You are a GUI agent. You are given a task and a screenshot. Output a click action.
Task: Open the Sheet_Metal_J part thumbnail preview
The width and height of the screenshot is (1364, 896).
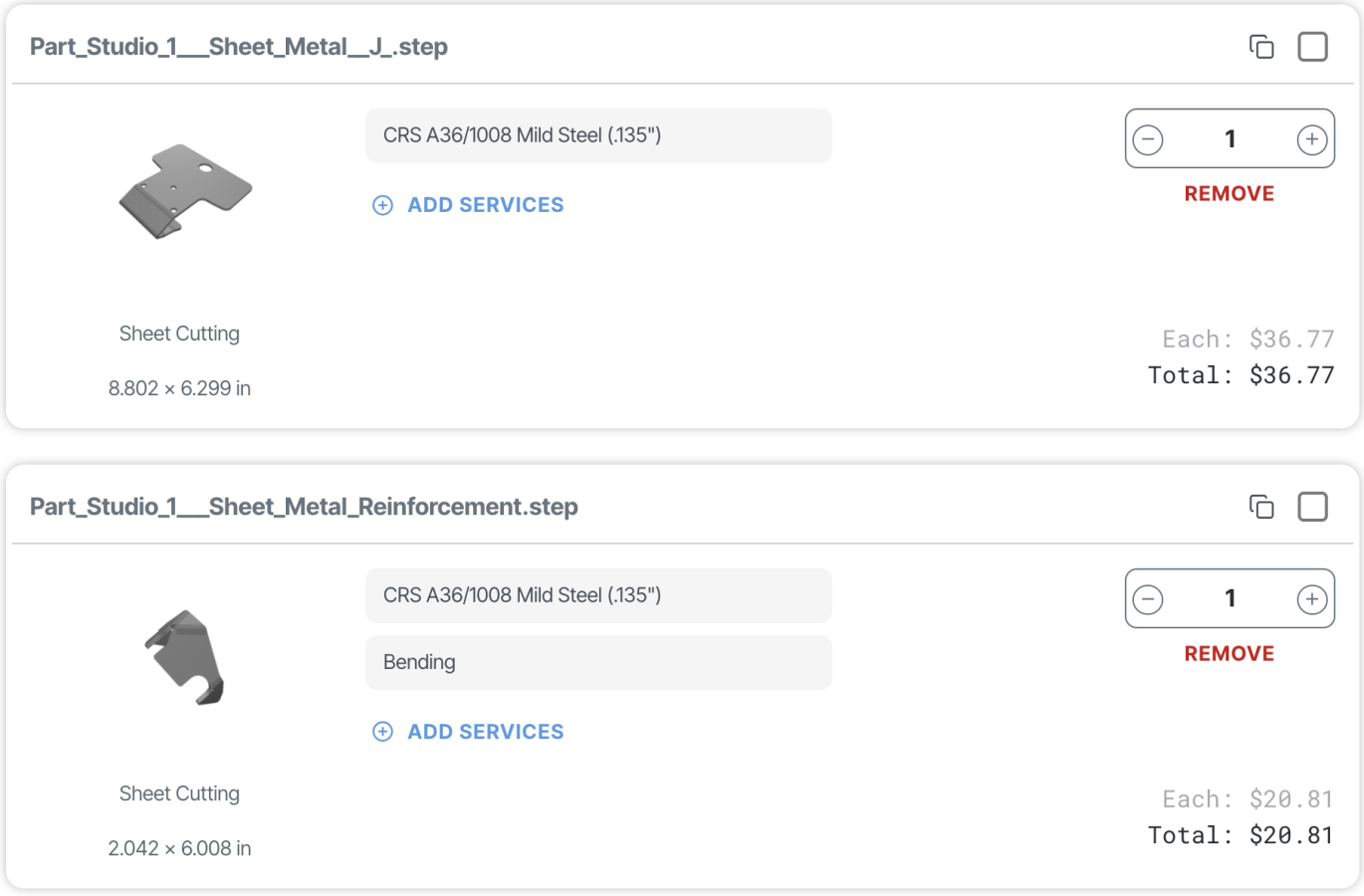click(x=185, y=191)
